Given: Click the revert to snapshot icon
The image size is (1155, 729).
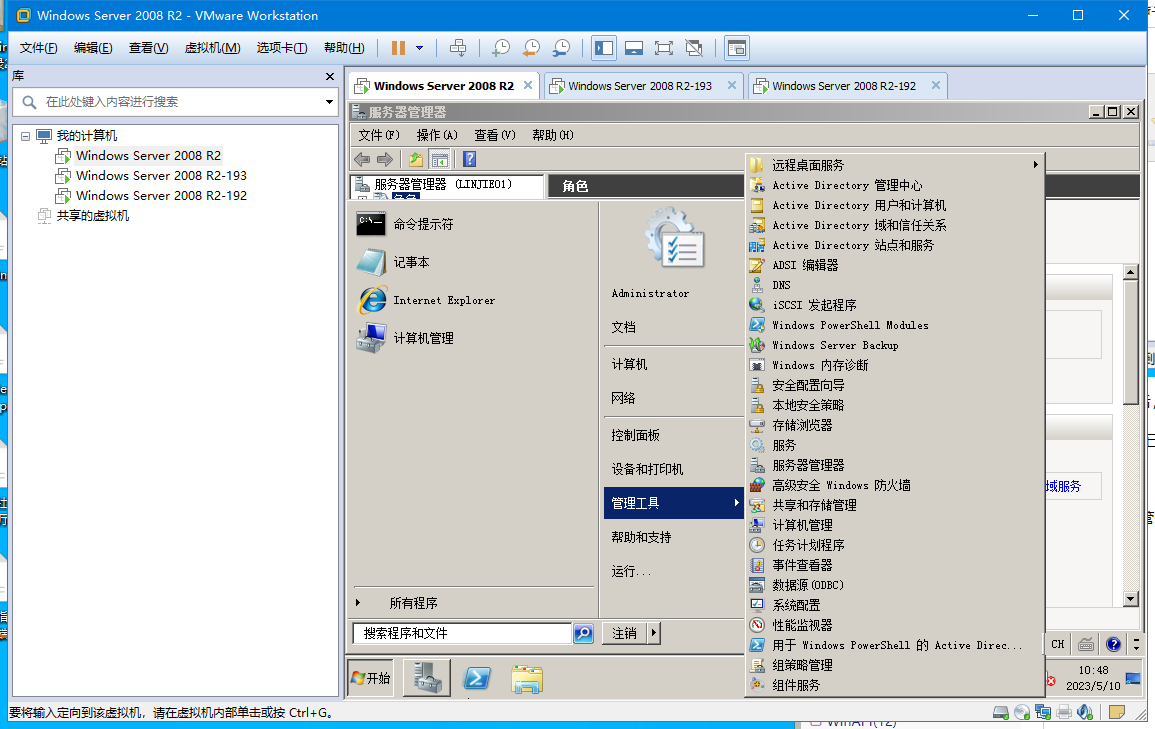Looking at the screenshot, I should click(531, 48).
